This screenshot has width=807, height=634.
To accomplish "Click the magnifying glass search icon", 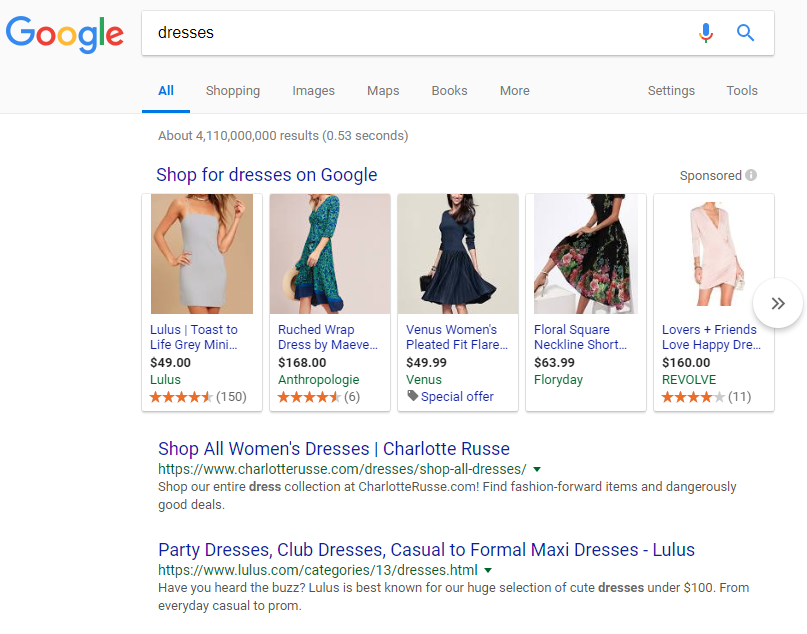I will (745, 33).
